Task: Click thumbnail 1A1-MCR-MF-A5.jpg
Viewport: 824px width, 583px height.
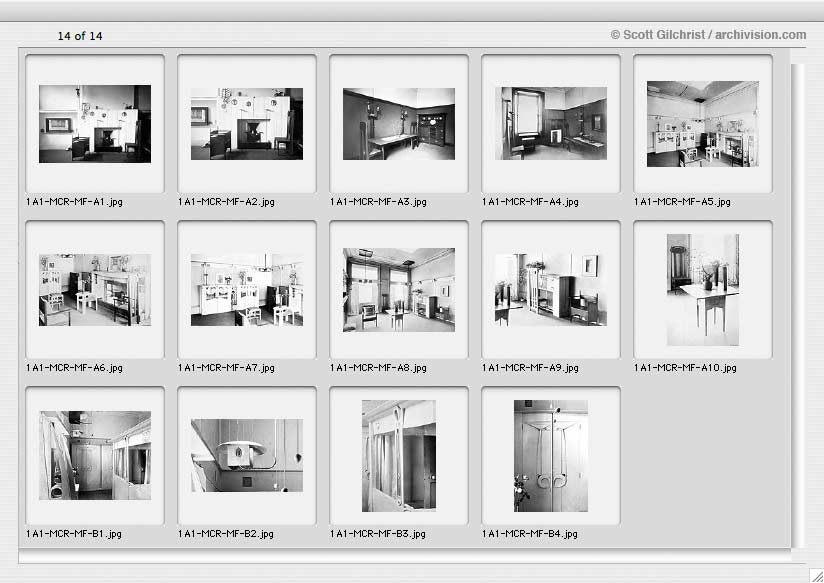Action: pyautogui.click(x=703, y=124)
